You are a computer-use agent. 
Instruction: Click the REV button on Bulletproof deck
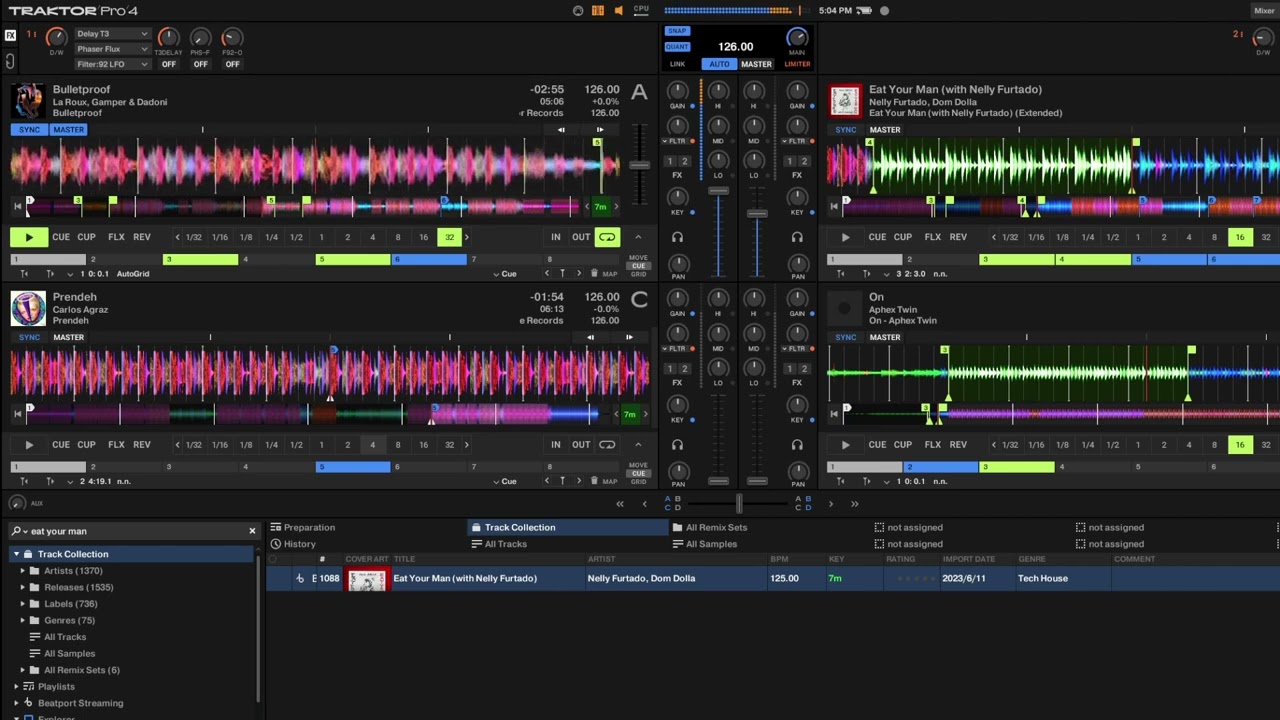[142, 237]
